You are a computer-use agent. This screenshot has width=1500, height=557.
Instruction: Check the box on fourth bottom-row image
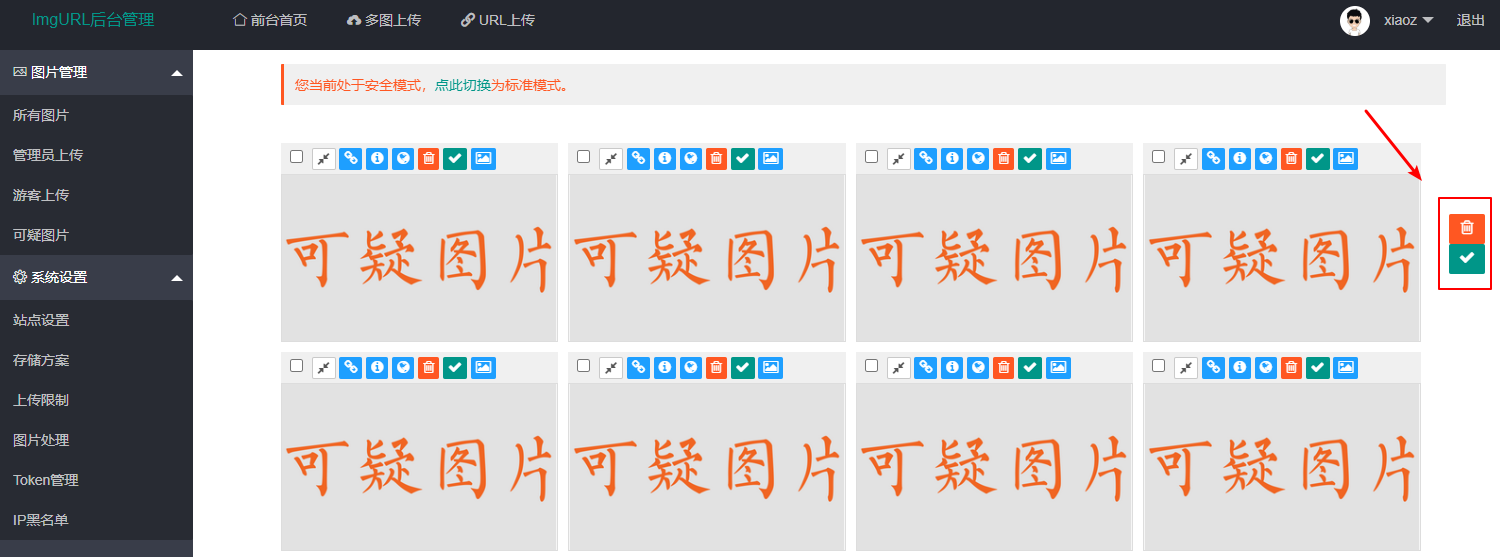point(1158,366)
